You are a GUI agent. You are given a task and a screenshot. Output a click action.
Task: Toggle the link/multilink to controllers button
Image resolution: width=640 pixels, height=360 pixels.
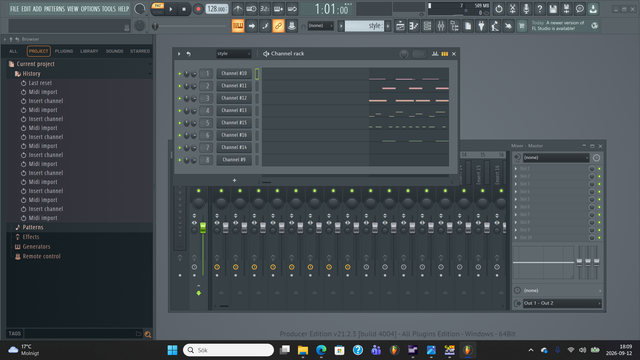coord(278,26)
